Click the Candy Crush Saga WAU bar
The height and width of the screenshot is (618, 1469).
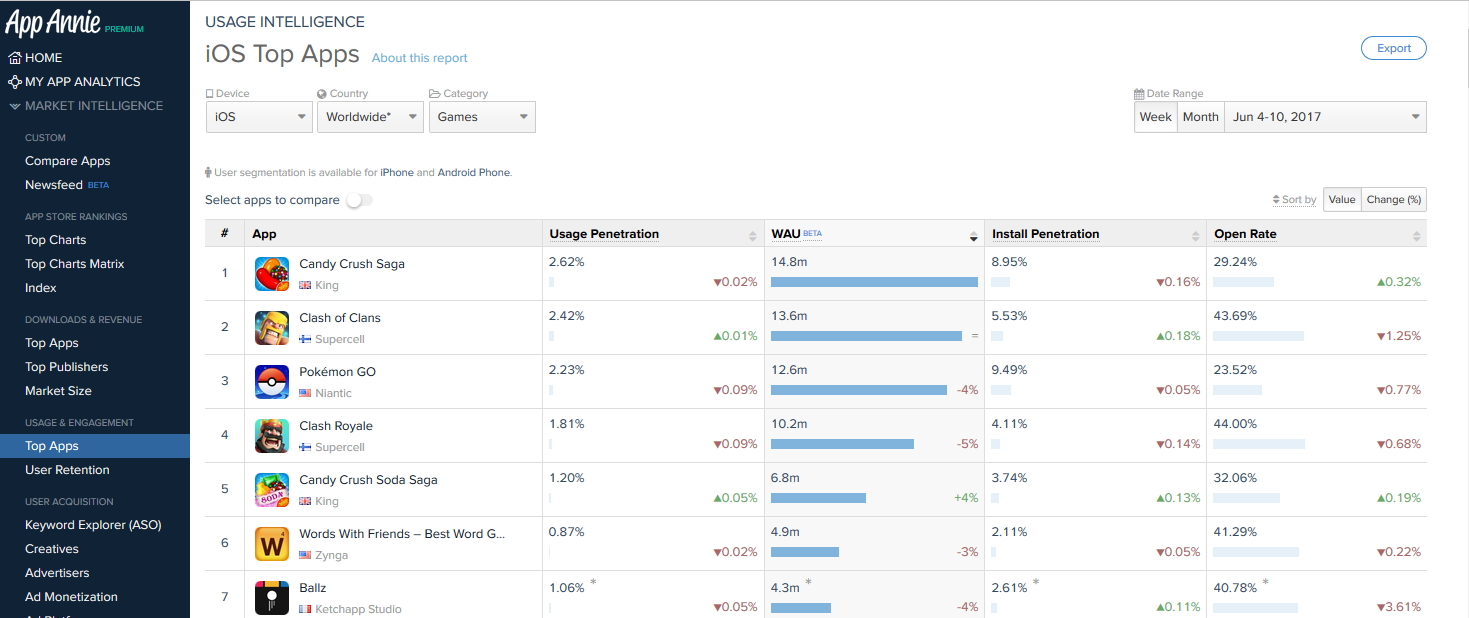point(874,282)
